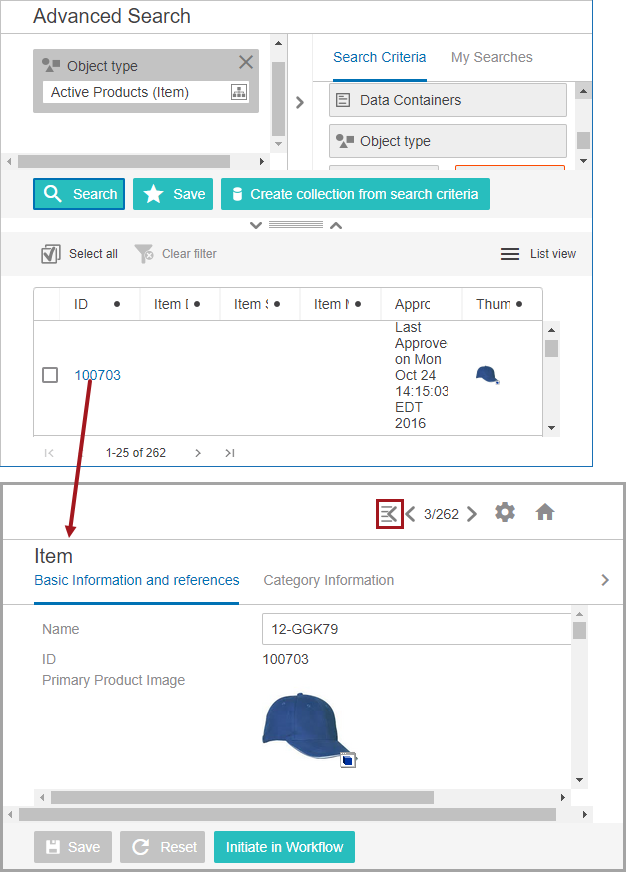Image resolution: width=626 pixels, height=872 pixels.
Task: Select Basic Information and references tab
Action: point(137,580)
